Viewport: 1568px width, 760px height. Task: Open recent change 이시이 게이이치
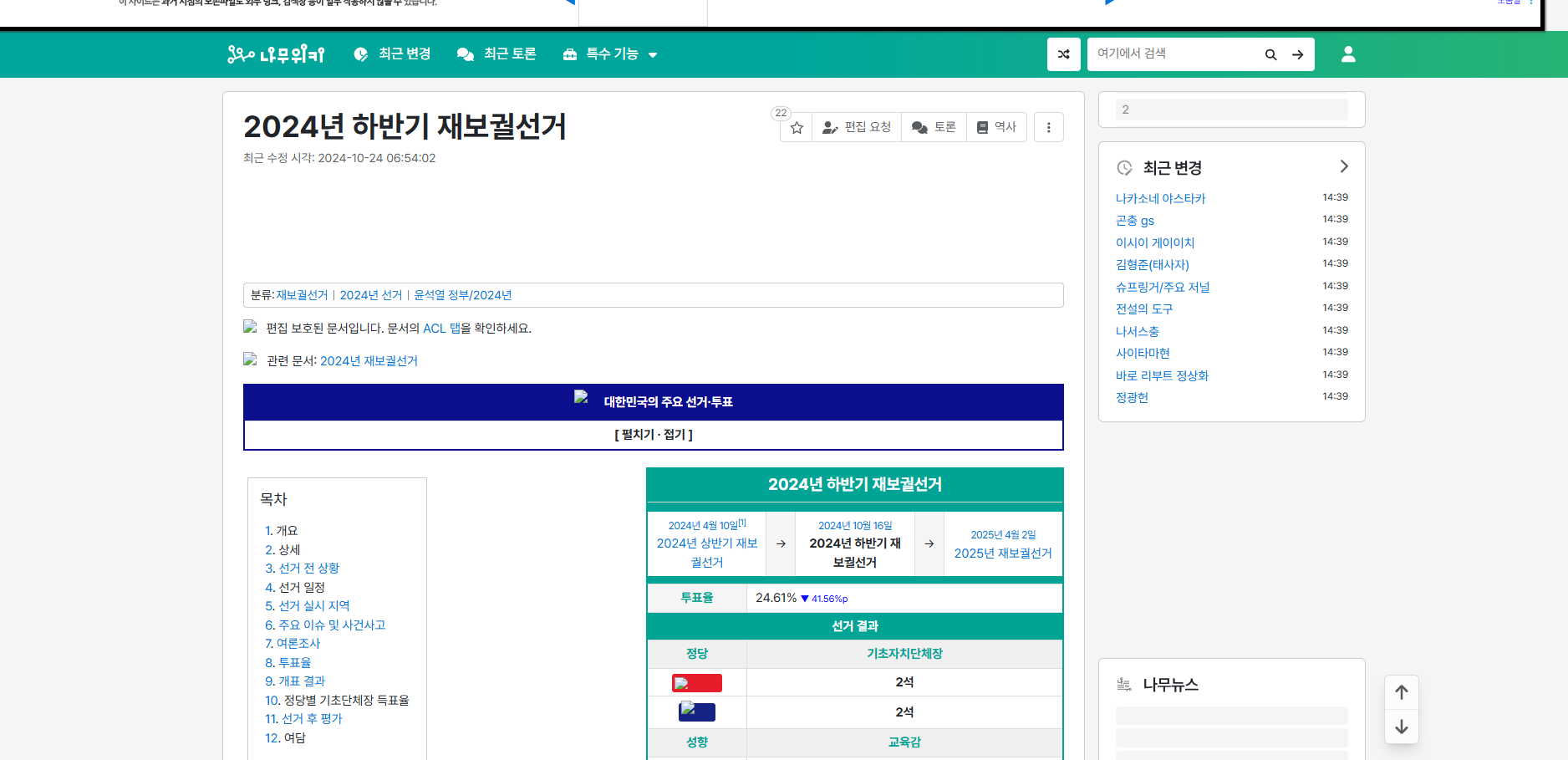pos(1155,243)
